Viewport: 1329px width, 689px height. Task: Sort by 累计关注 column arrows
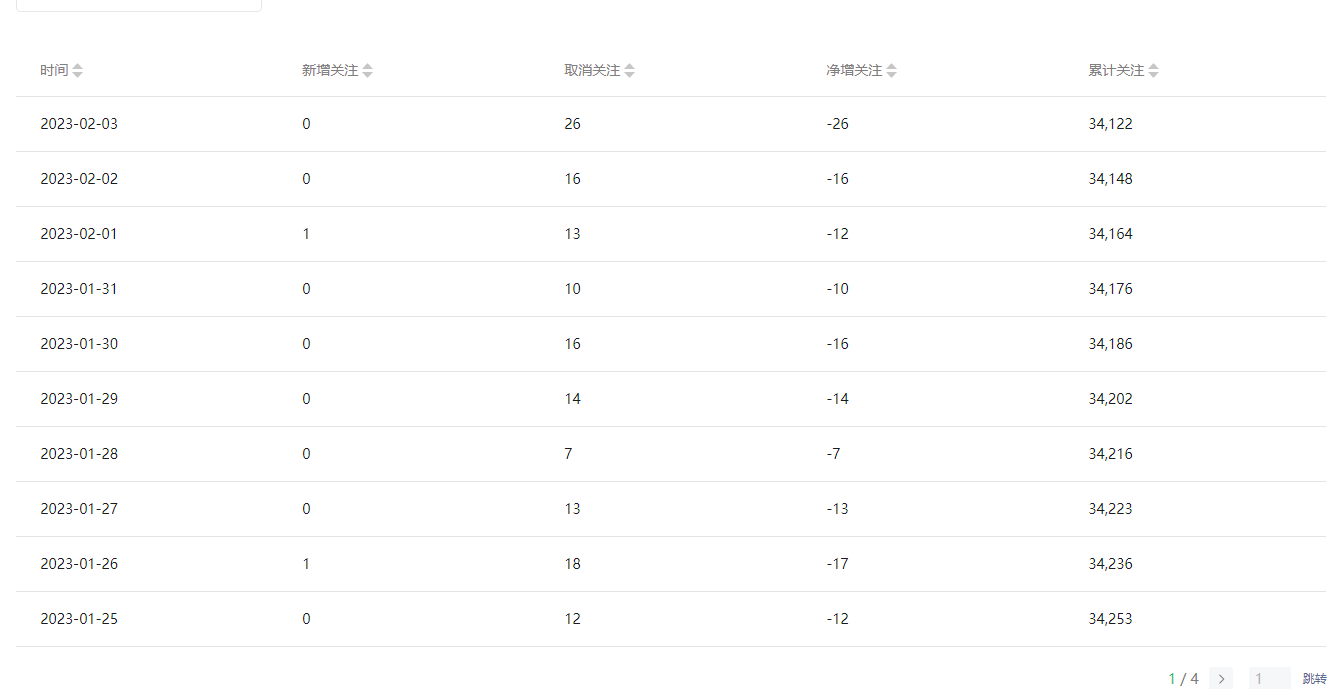(x=1153, y=71)
